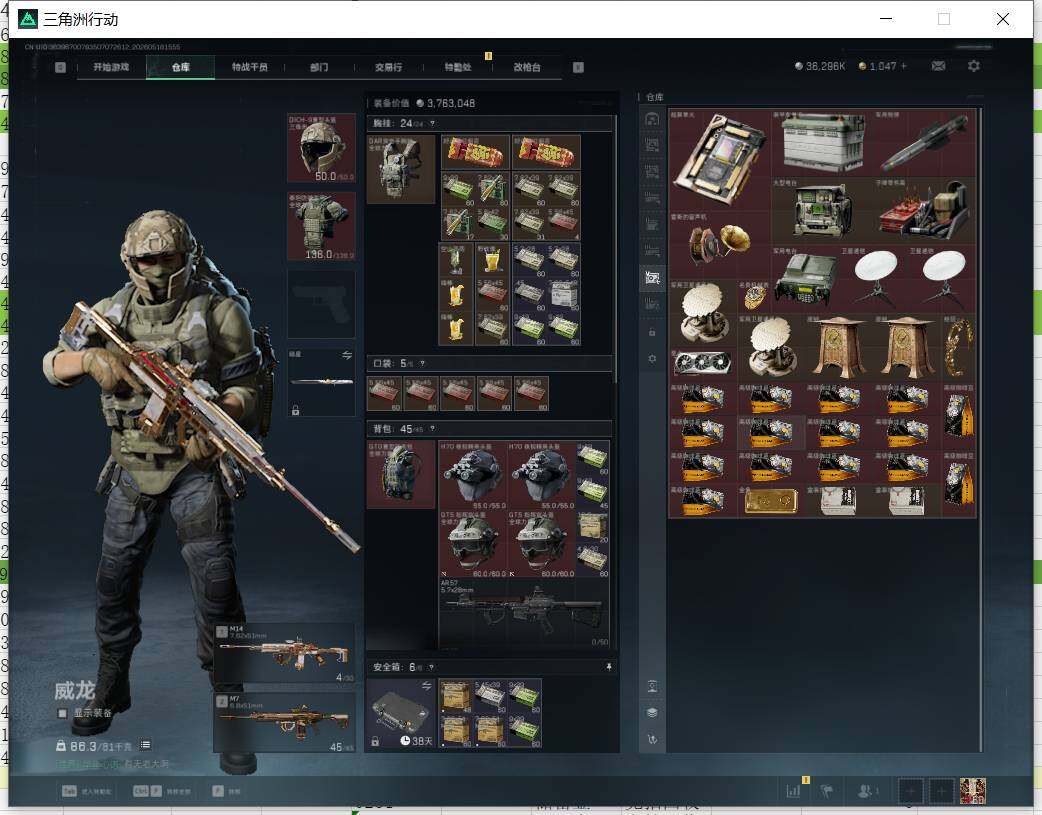This screenshot has height=815, width=1042.
Task: Select the missile-shaped item in warehouse top row
Action: pyautogui.click(x=925, y=143)
